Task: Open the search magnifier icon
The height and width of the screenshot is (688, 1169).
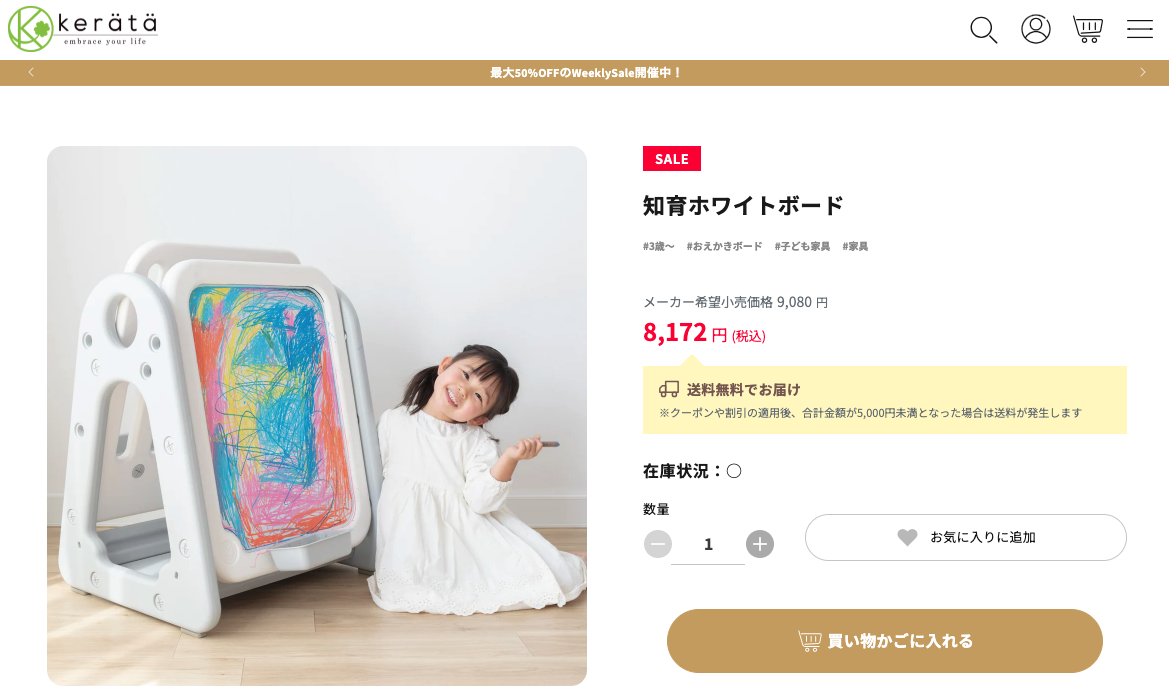Action: pyautogui.click(x=983, y=30)
